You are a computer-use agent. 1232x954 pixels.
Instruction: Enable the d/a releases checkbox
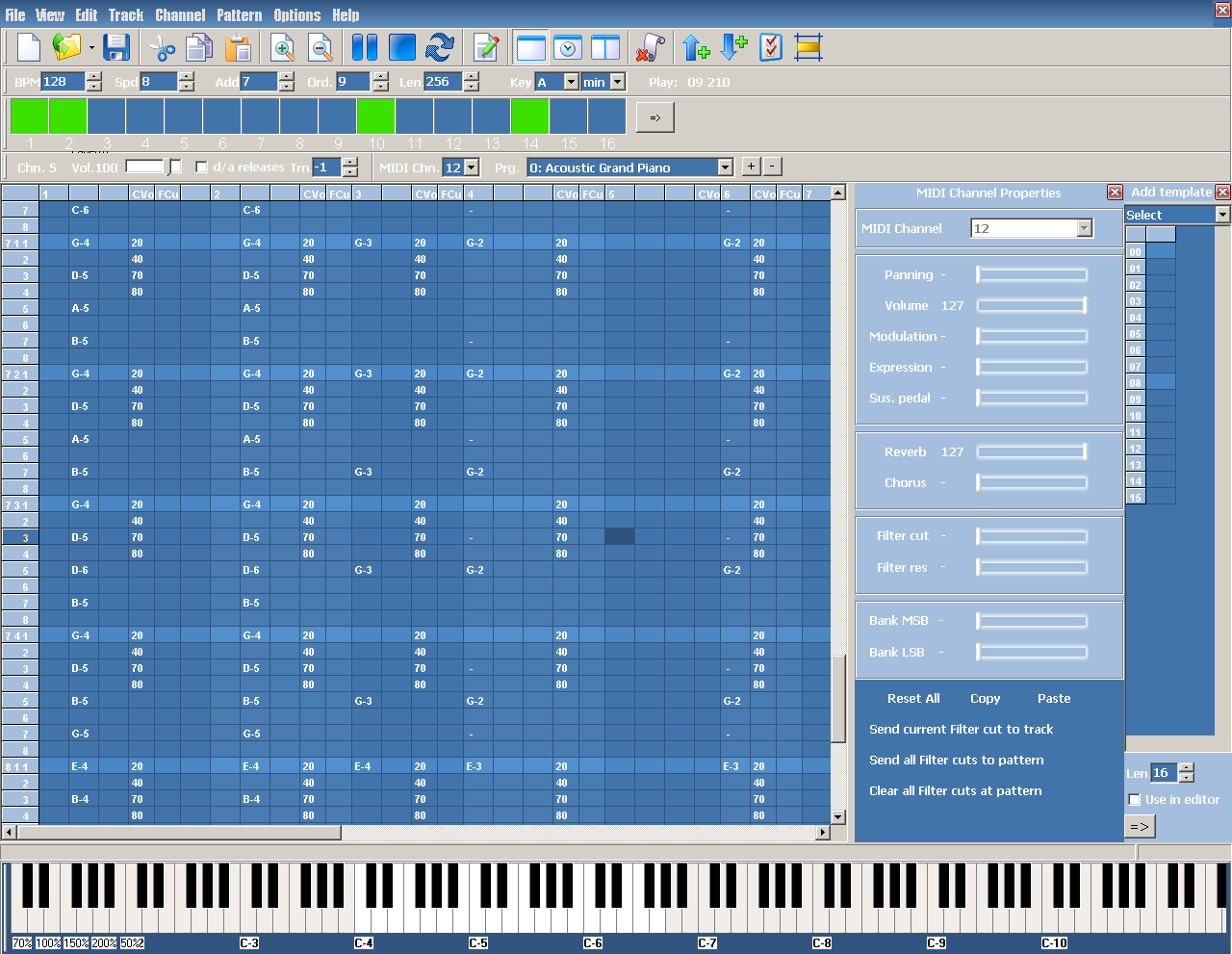202,168
